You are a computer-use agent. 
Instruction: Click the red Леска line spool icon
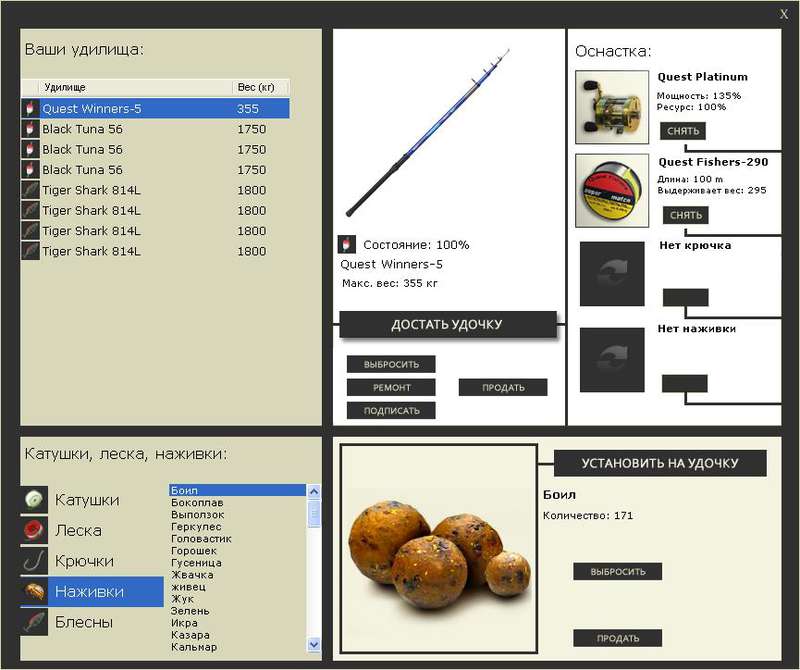[x=34, y=530]
